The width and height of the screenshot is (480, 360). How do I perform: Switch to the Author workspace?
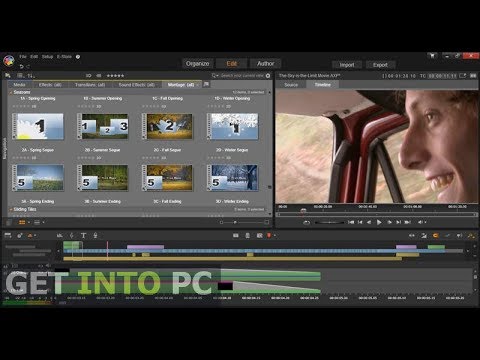coord(266,64)
